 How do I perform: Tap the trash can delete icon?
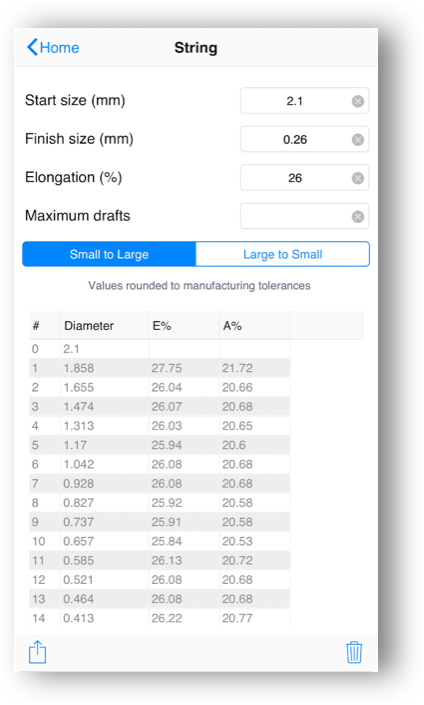354,652
